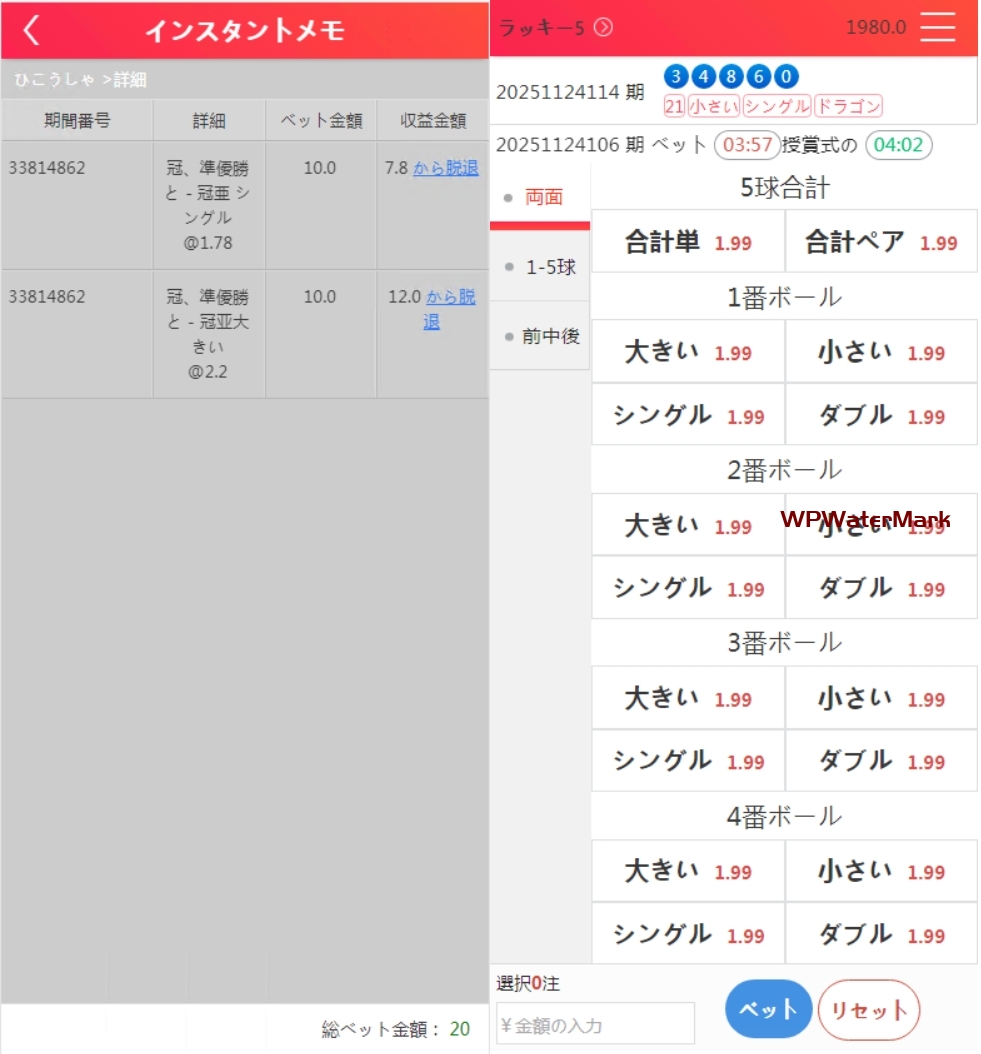Toggle 合計単 bet option at 1.99
The width and height of the screenshot is (981, 1054).
point(688,242)
